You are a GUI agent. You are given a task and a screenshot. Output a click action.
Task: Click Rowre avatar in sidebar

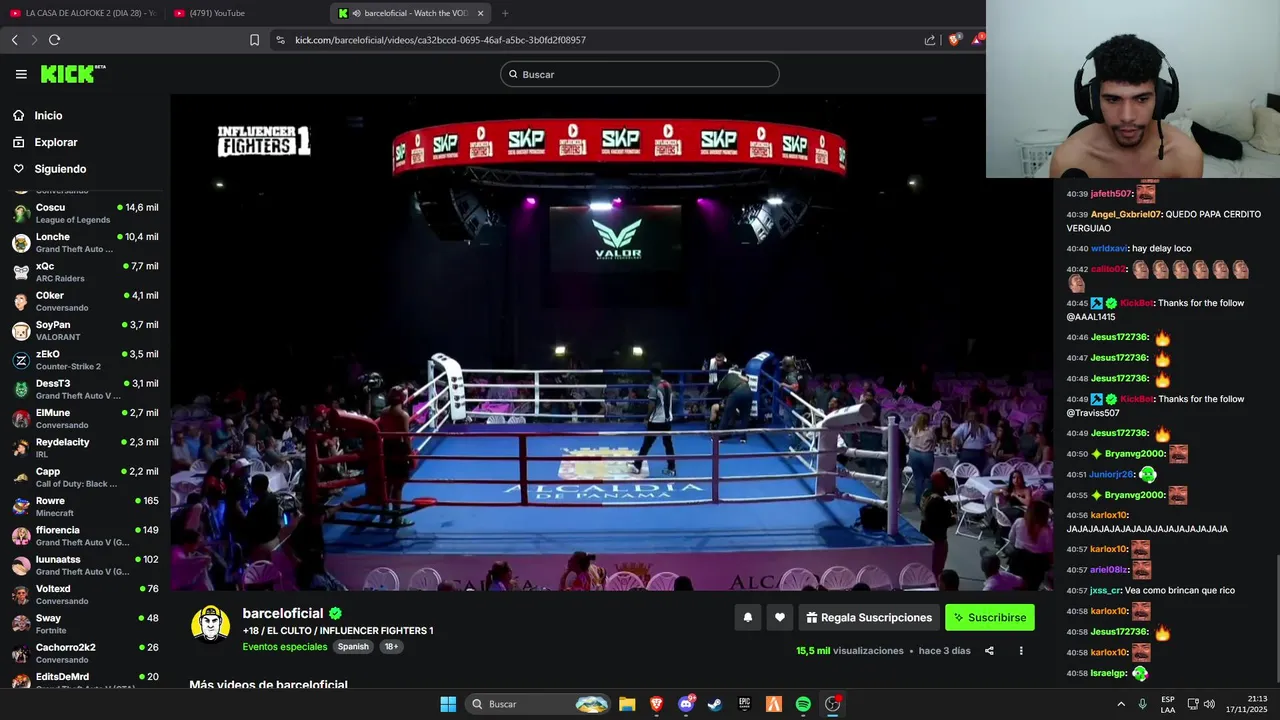click(21, 507)
